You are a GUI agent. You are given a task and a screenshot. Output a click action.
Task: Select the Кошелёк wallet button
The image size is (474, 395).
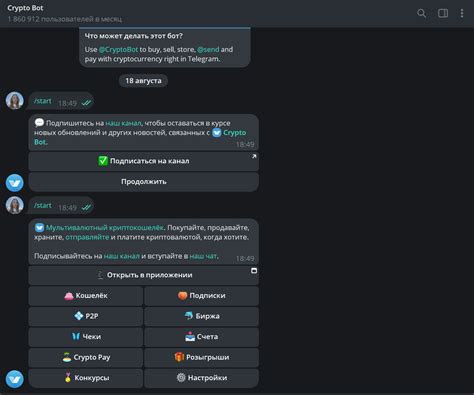coord(86,296)
